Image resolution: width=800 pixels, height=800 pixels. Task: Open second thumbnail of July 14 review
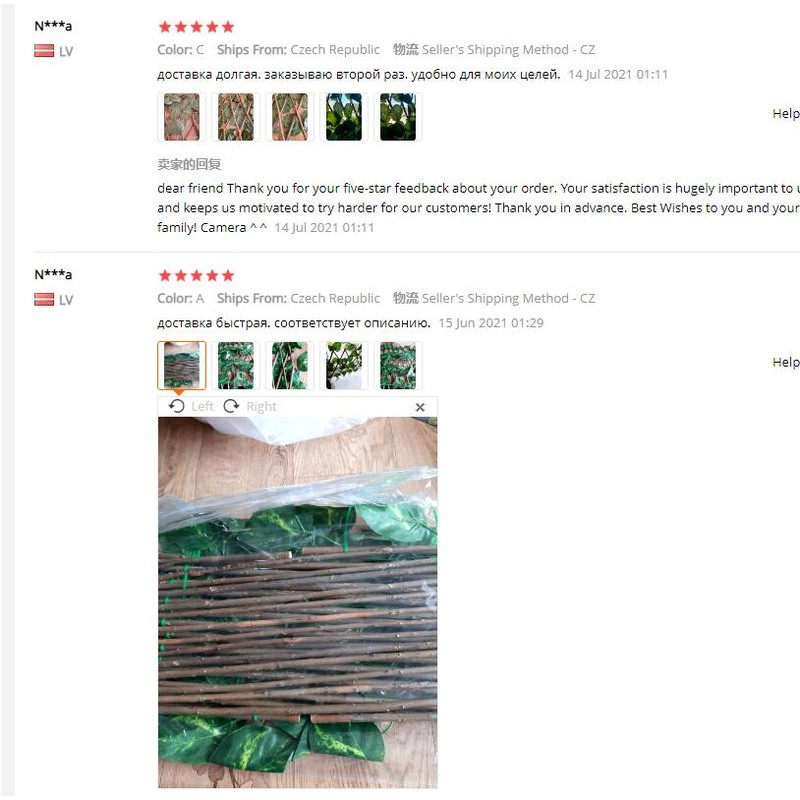click(x=236, y=117)
